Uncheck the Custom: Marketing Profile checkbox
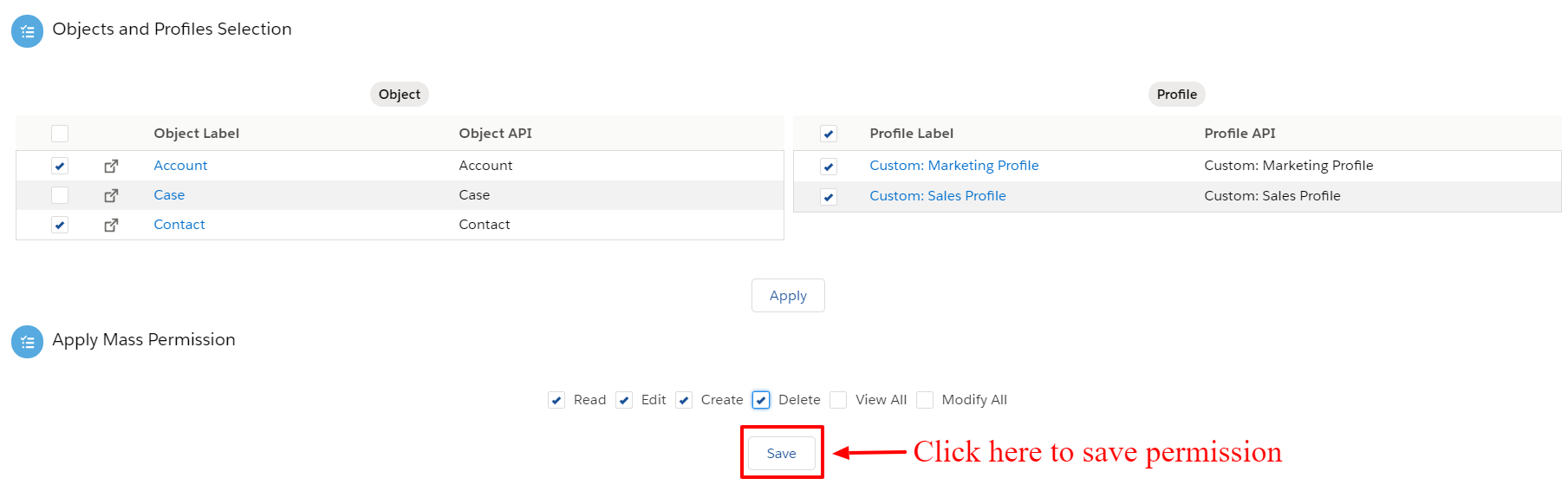Image resolution: width=1568 pixels, height=498 pixels. pos(829,167)
